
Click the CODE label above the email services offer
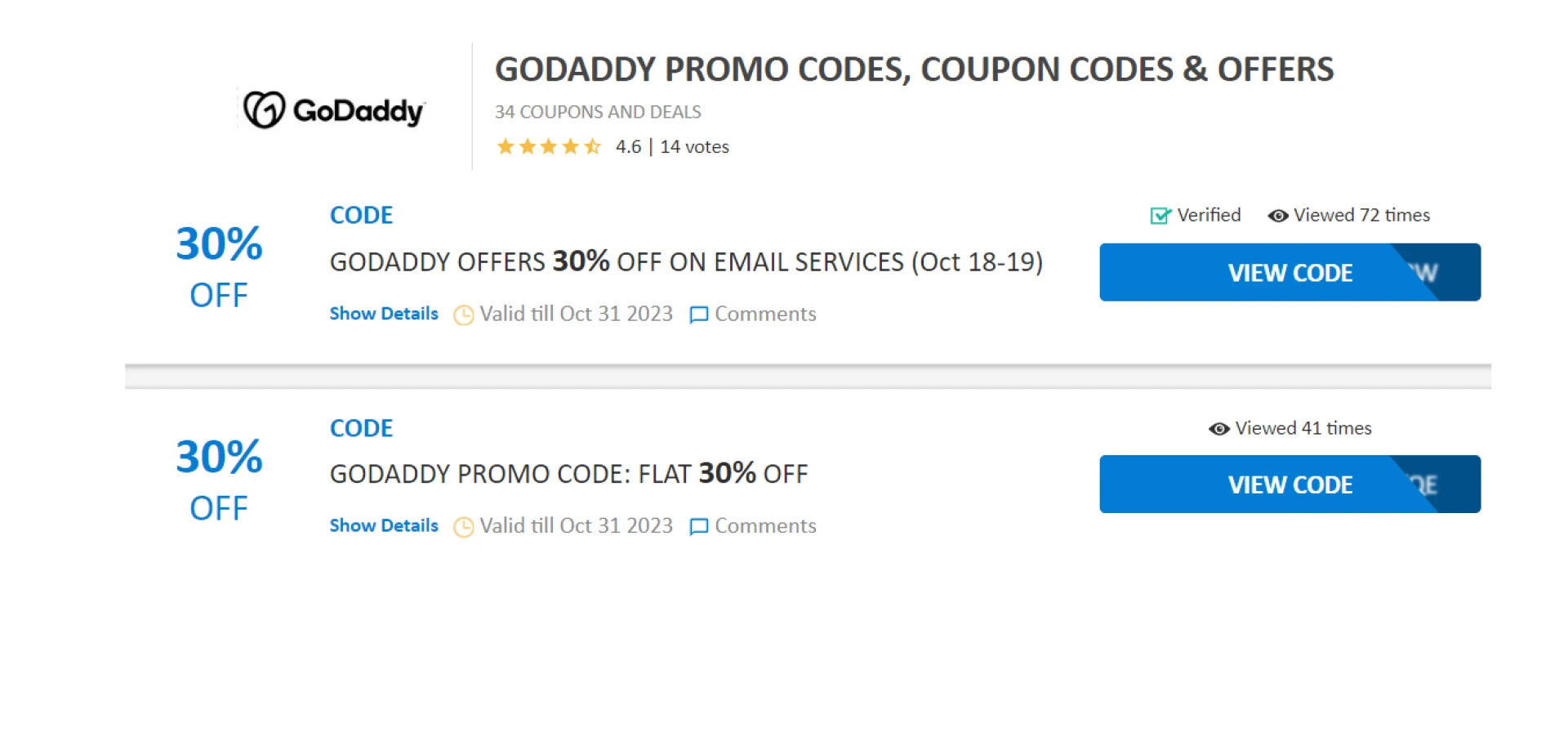pos(361,215)
